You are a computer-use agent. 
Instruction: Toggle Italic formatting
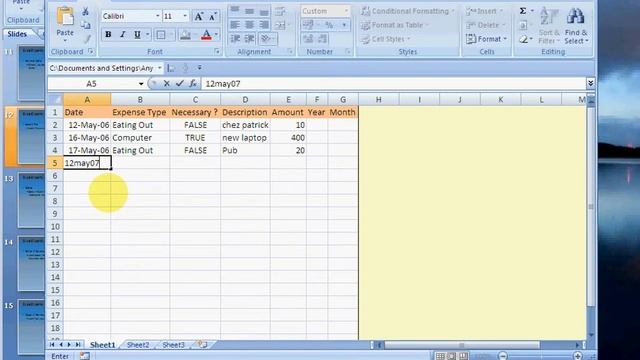pyautogui.click(x=122, y=35)
